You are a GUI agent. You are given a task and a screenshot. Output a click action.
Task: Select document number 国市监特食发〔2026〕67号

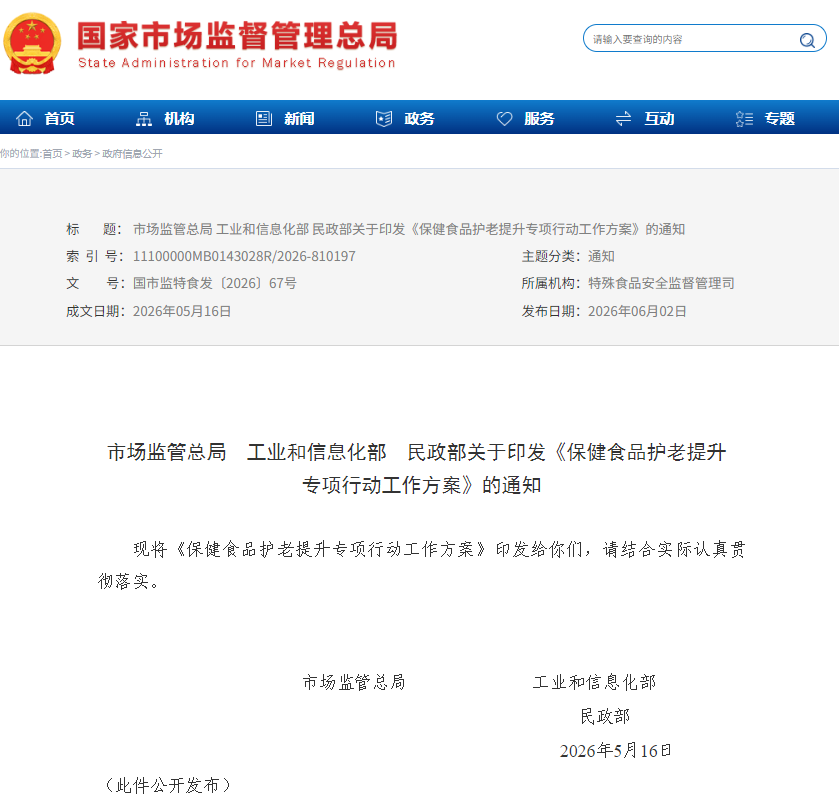[215, 283]
